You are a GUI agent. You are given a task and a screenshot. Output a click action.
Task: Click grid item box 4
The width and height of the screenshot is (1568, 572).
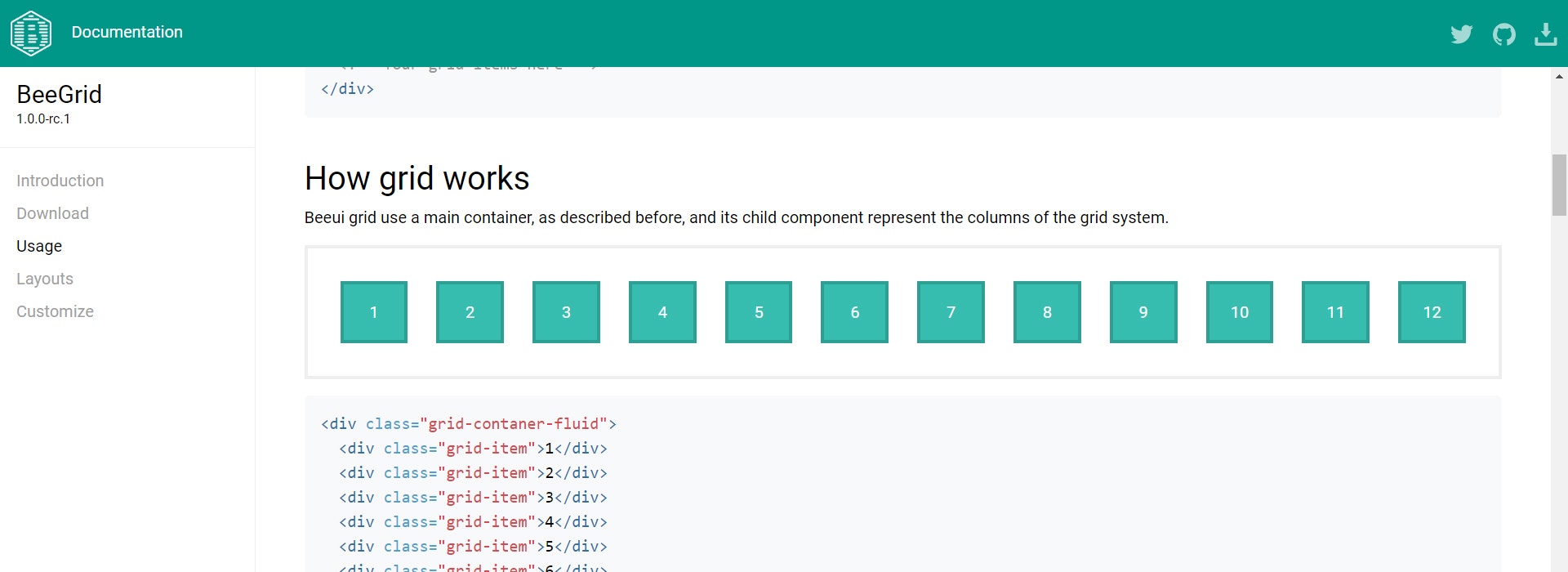(x=662, y=312)
